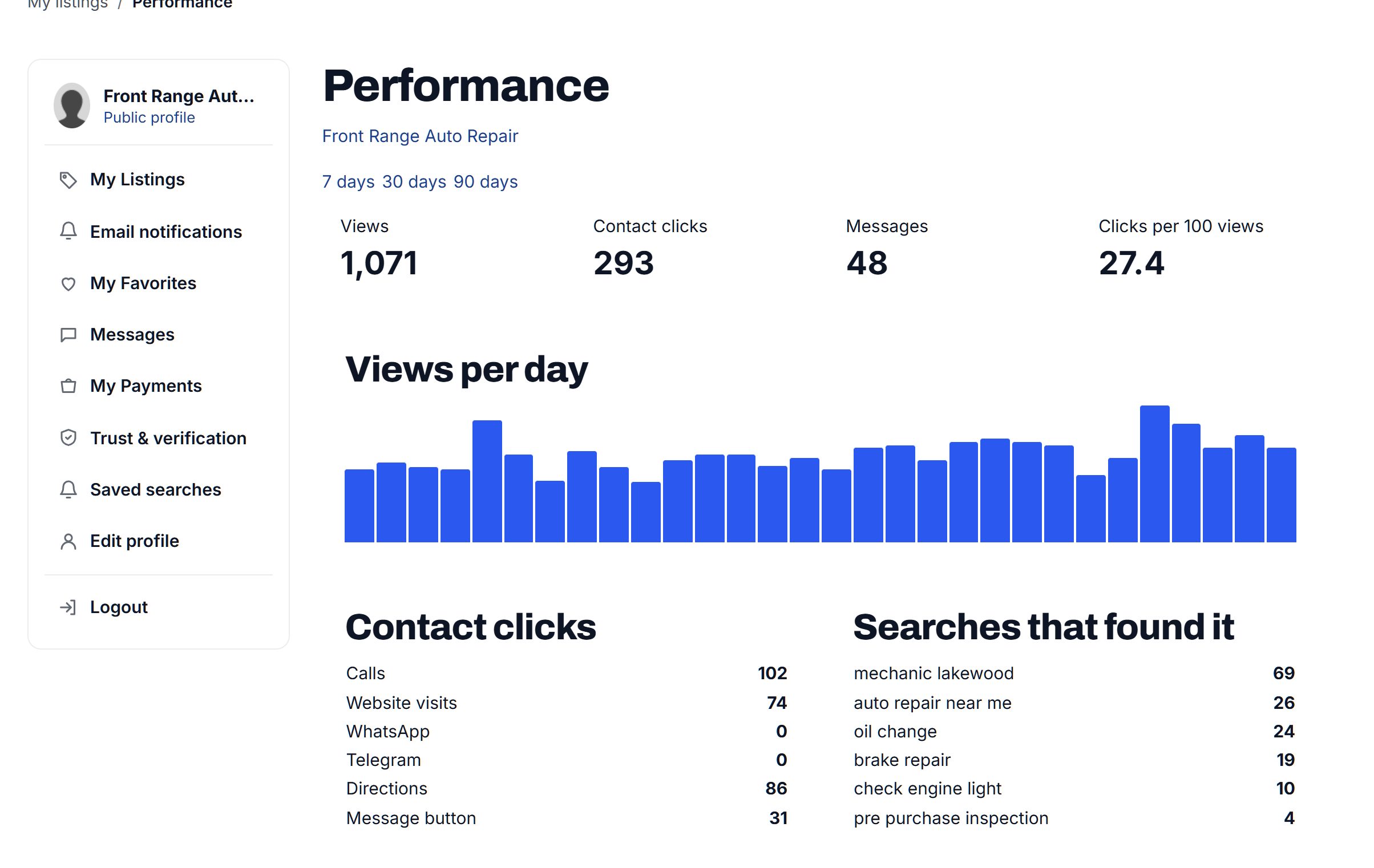This screenshot has width=1374, height=868.
Task: Click the Message button row
Action: tap(567, 818)
